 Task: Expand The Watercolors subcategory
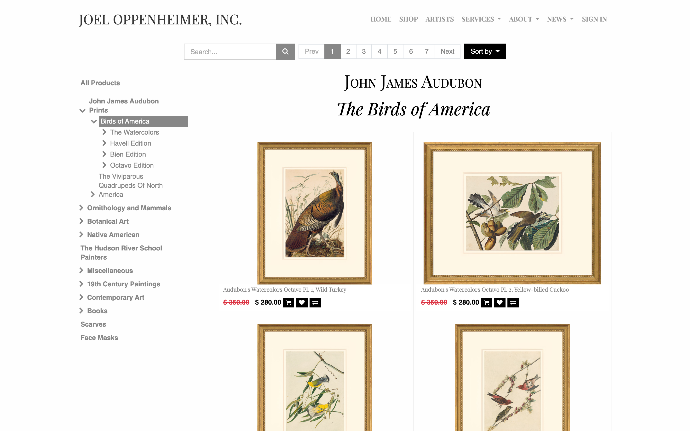104,132
